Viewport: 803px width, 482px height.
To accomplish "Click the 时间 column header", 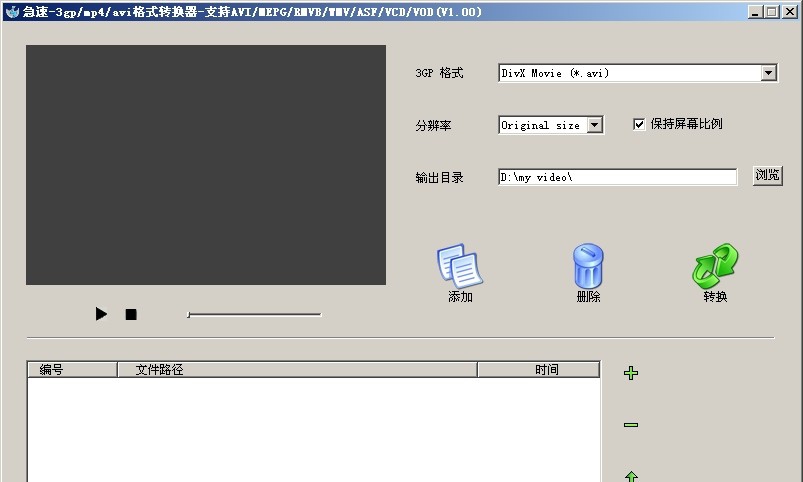I will point(538,369).
